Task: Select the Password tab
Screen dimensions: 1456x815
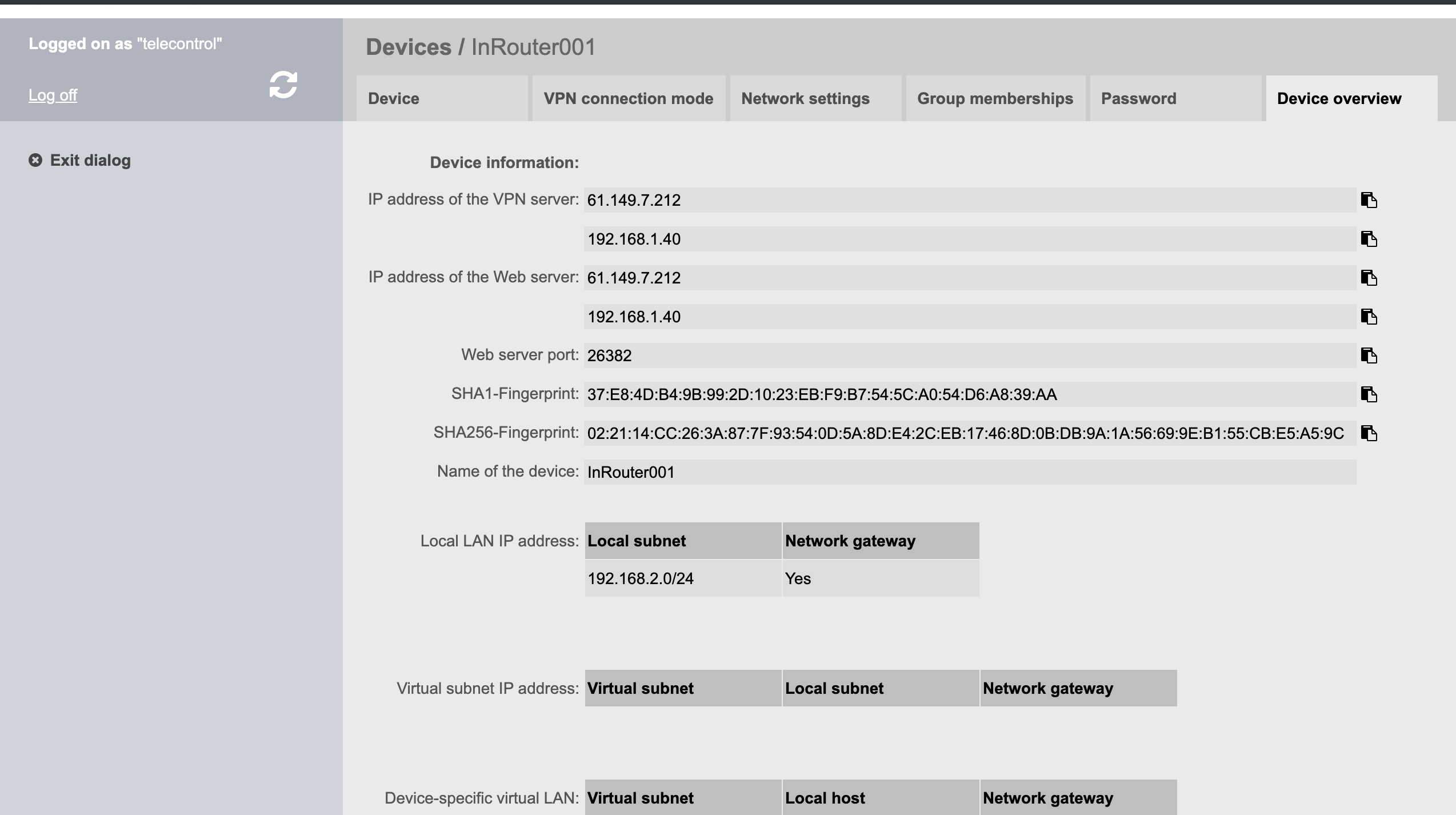Action: click(x=1175, y=98)
